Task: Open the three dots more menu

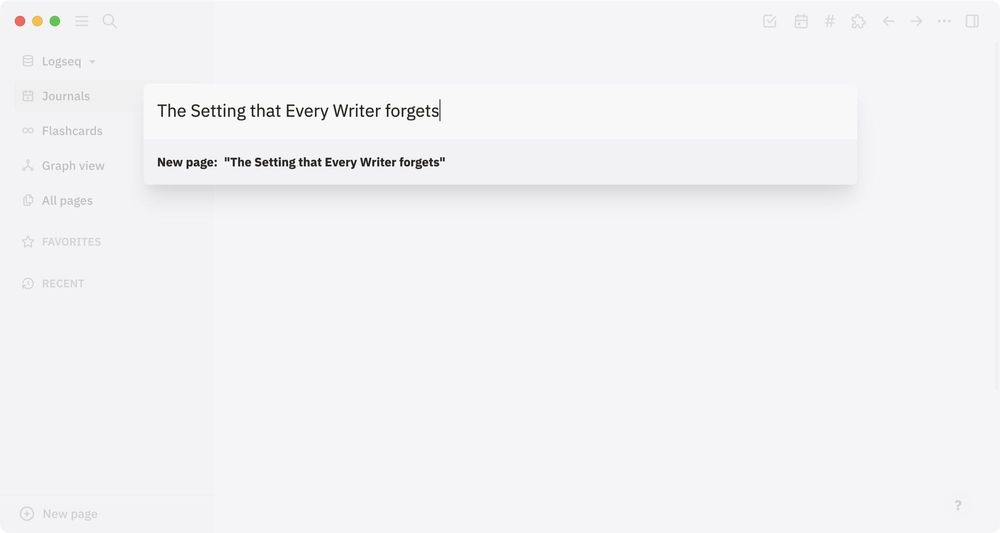Action: point(944,21)
